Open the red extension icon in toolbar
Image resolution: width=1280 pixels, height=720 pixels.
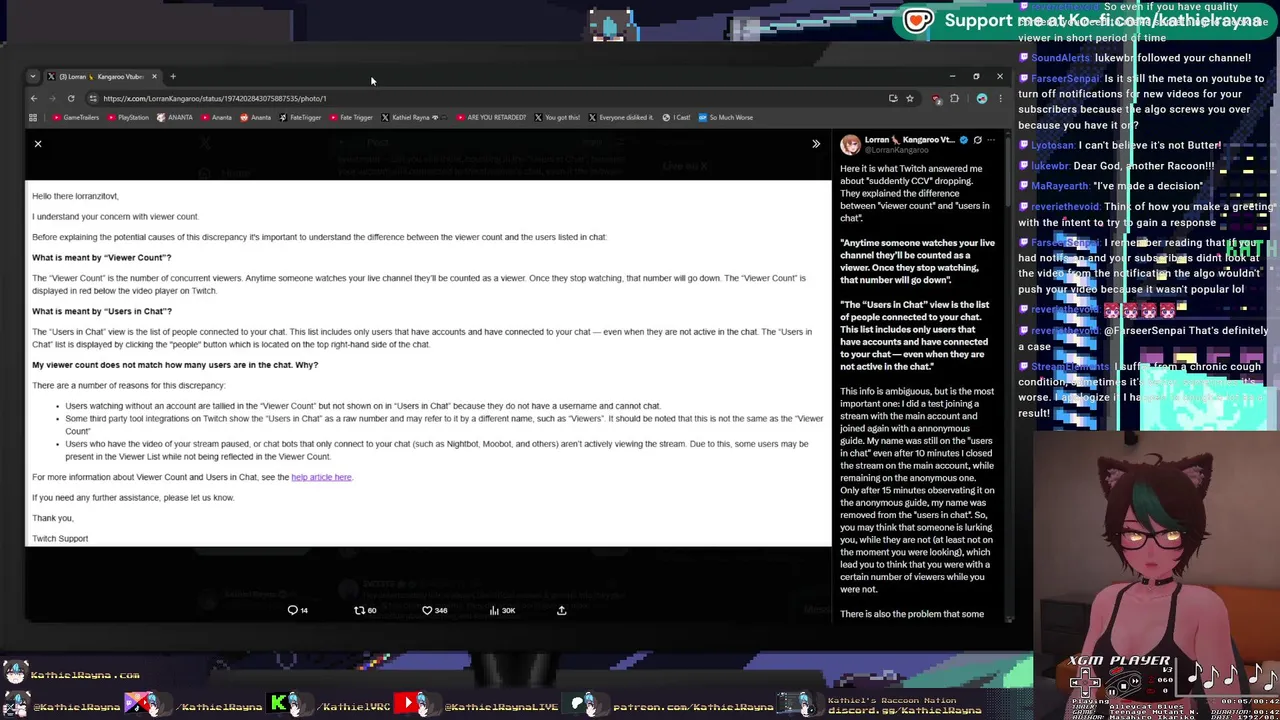coord(937,98)
